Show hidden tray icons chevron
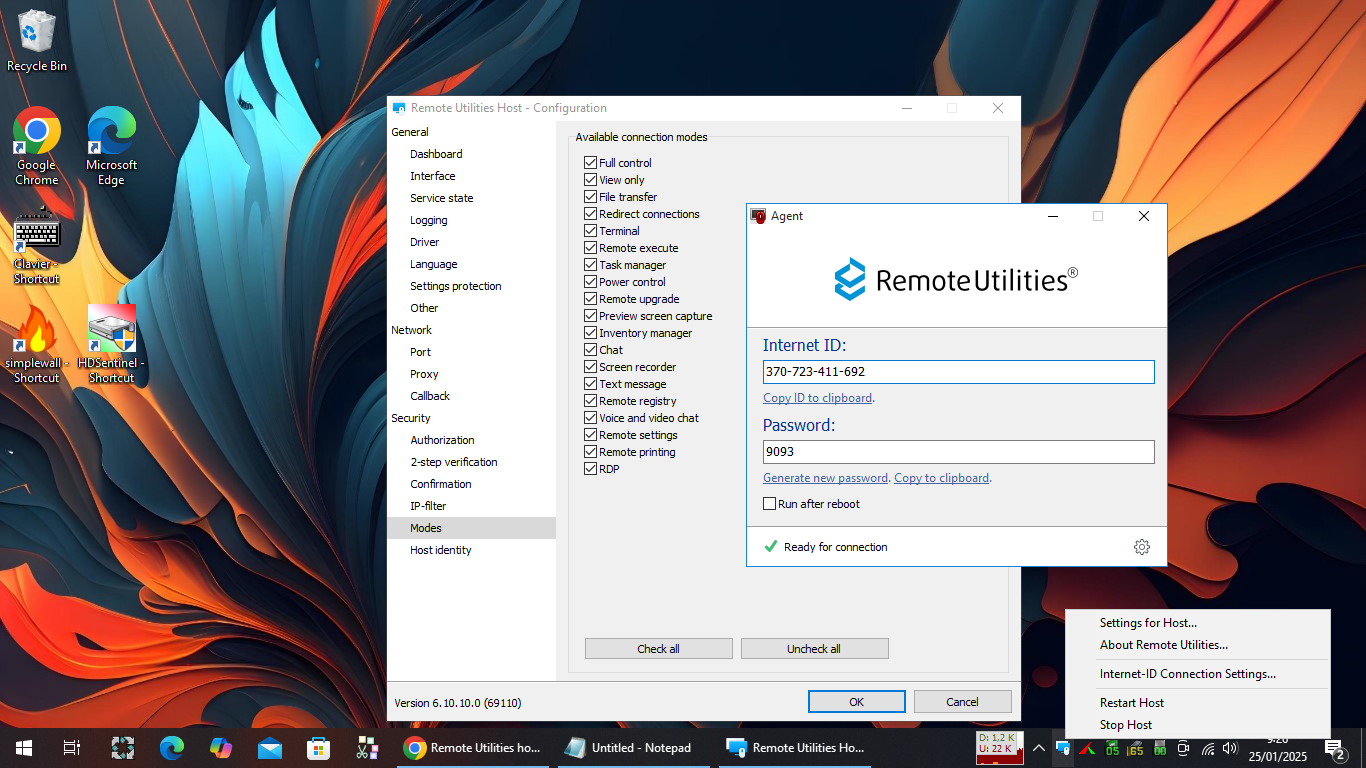Image resolution: width=1366 pixels, height=768 pixels. 1039,748
